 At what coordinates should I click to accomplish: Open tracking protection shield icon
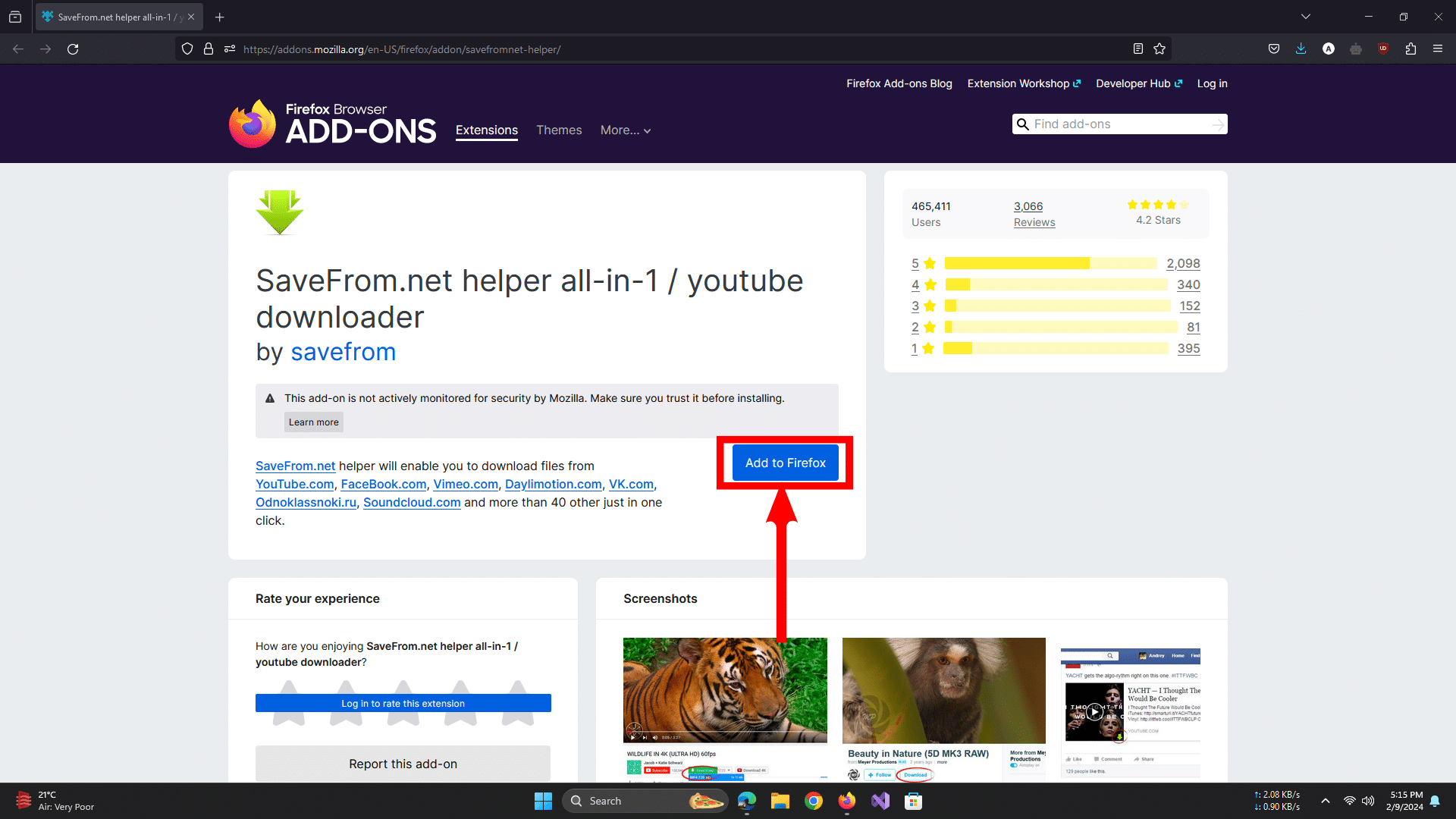pos(187,49)
